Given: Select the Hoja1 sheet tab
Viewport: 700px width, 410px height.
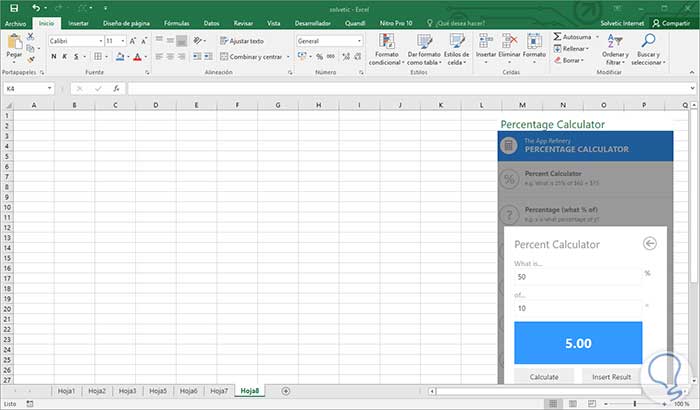Looking at the screenshot, I should (66, 391).
